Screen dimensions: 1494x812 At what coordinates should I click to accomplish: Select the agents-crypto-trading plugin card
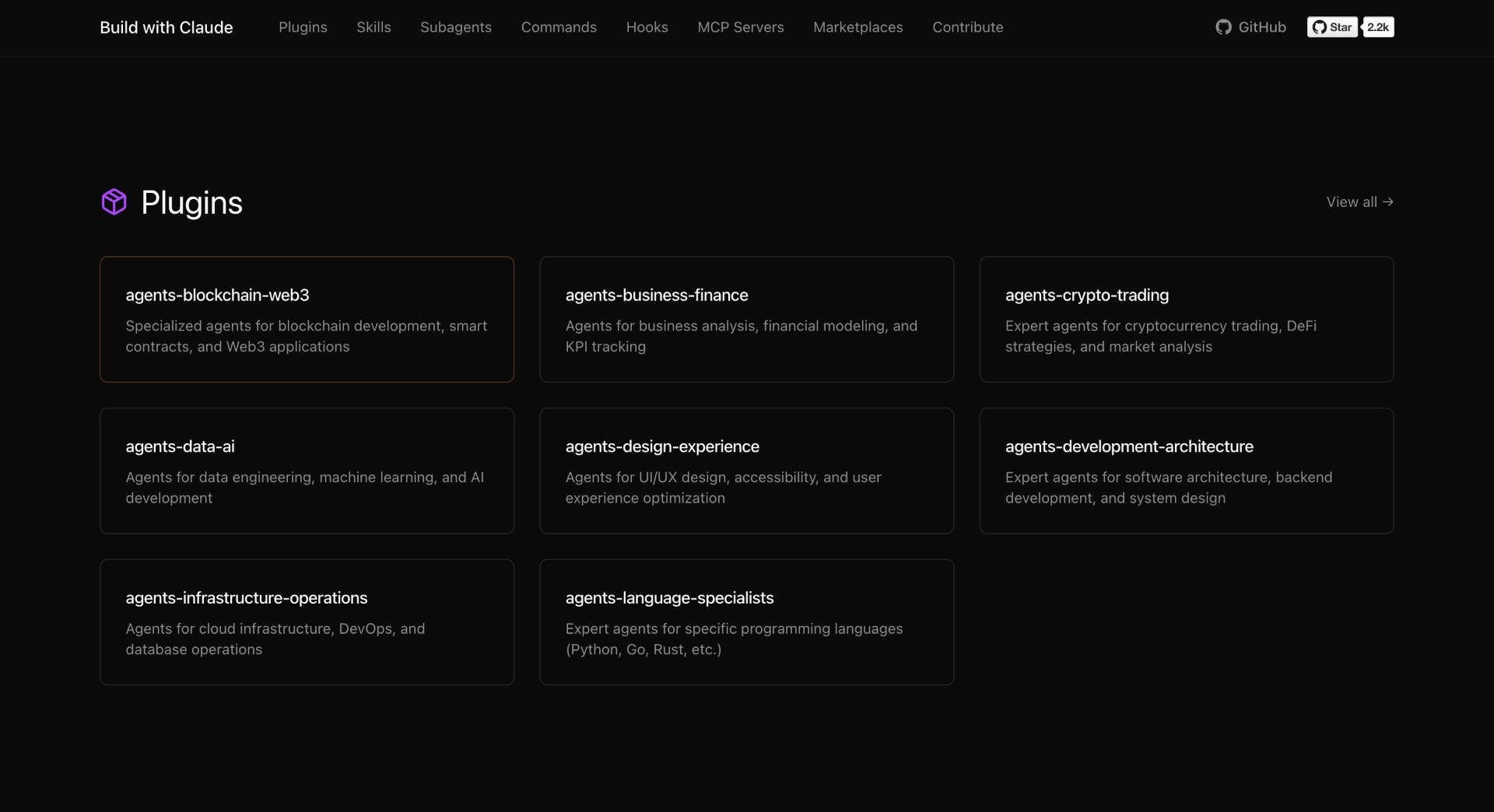pyautogui.click(x=1186, y=319)
